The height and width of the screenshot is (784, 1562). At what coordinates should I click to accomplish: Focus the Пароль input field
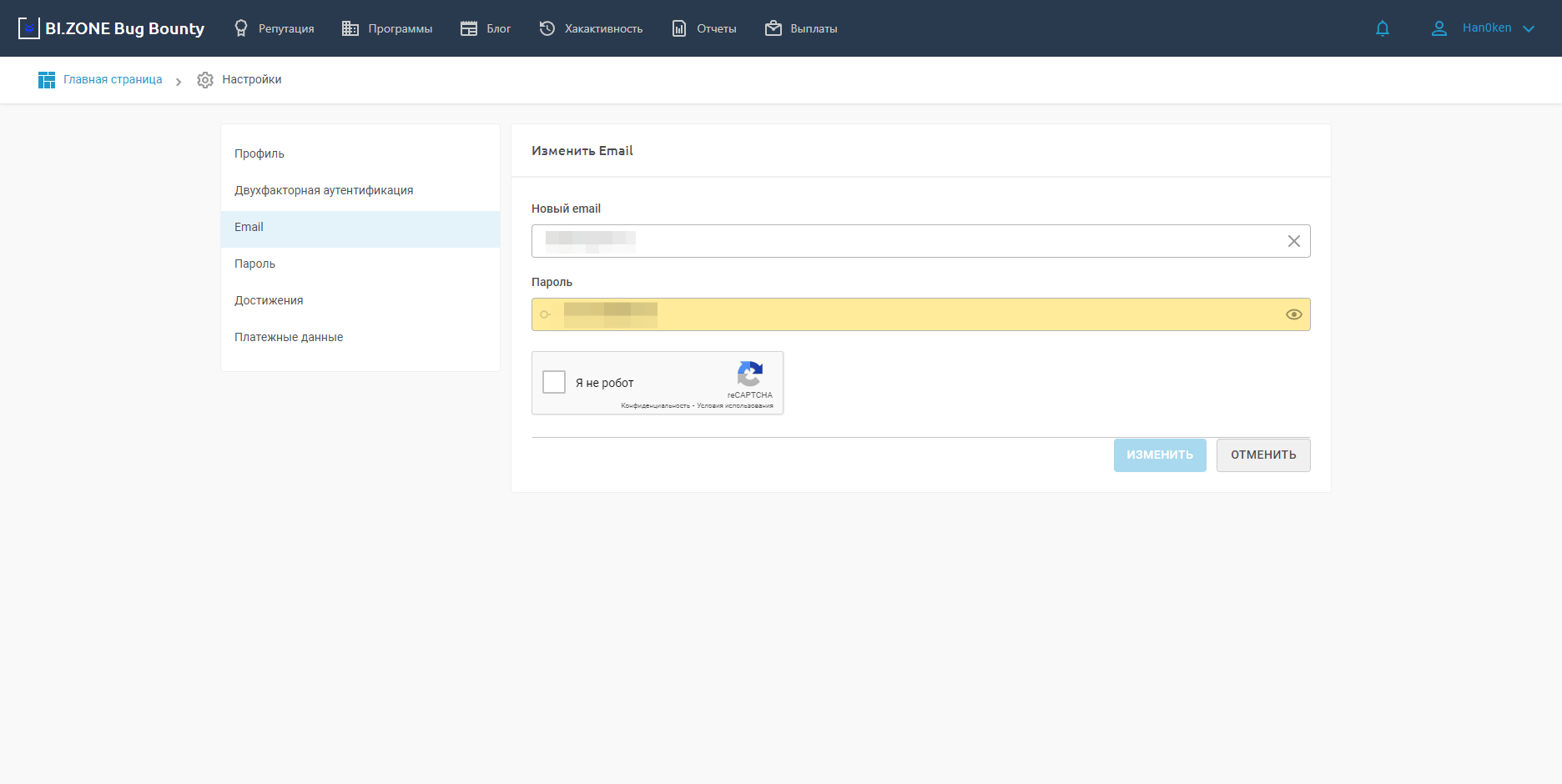[x=918, y=314]
